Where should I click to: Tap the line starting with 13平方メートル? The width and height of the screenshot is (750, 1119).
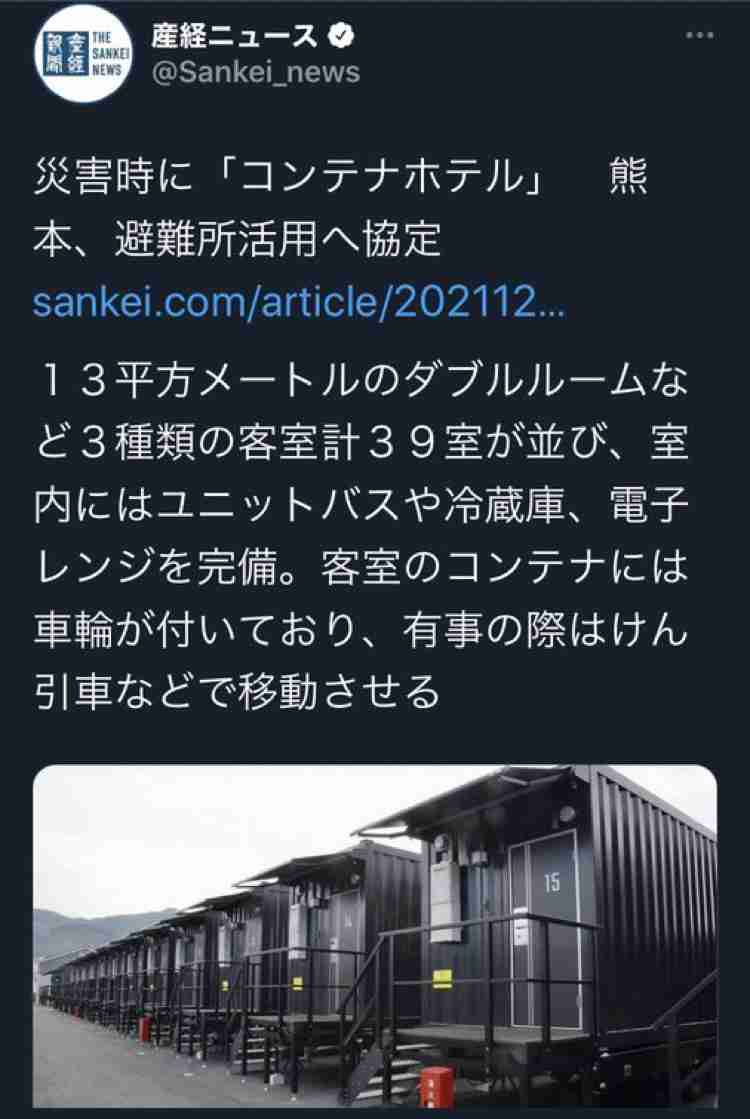(x=361, y=379)
